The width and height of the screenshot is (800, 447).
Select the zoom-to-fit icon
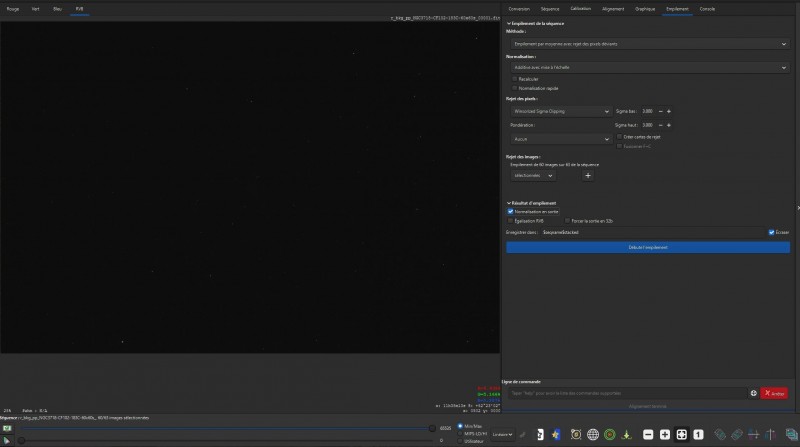(x=682, y=434)
